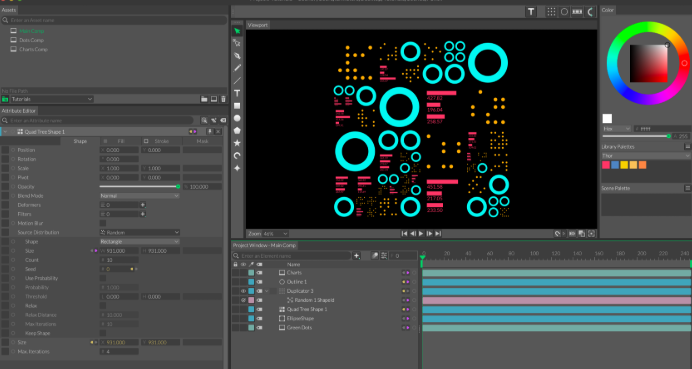This screenshot has height=369, width=692.
Task: Select the Edit Shape tool
Action: click(x=237, y=43)
